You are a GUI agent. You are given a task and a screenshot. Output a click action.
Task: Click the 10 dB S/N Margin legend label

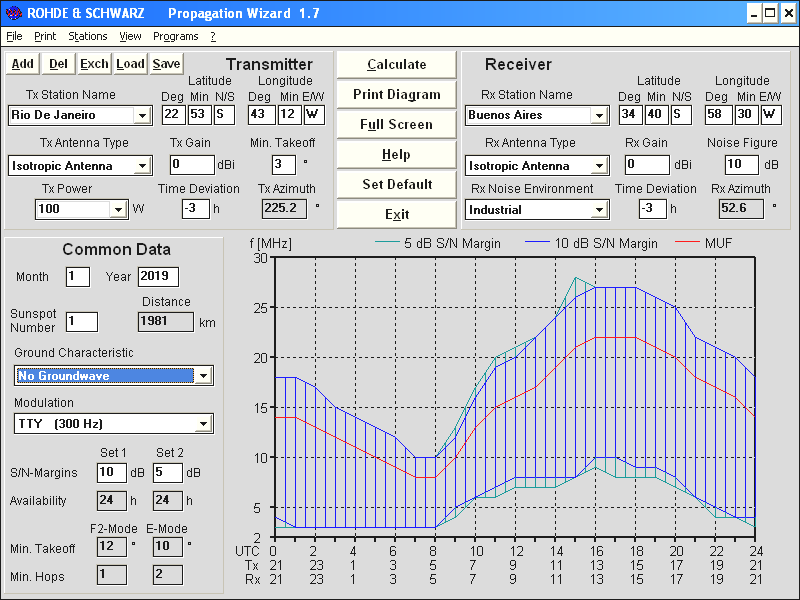pyautogui.click(x=606, y=243)
